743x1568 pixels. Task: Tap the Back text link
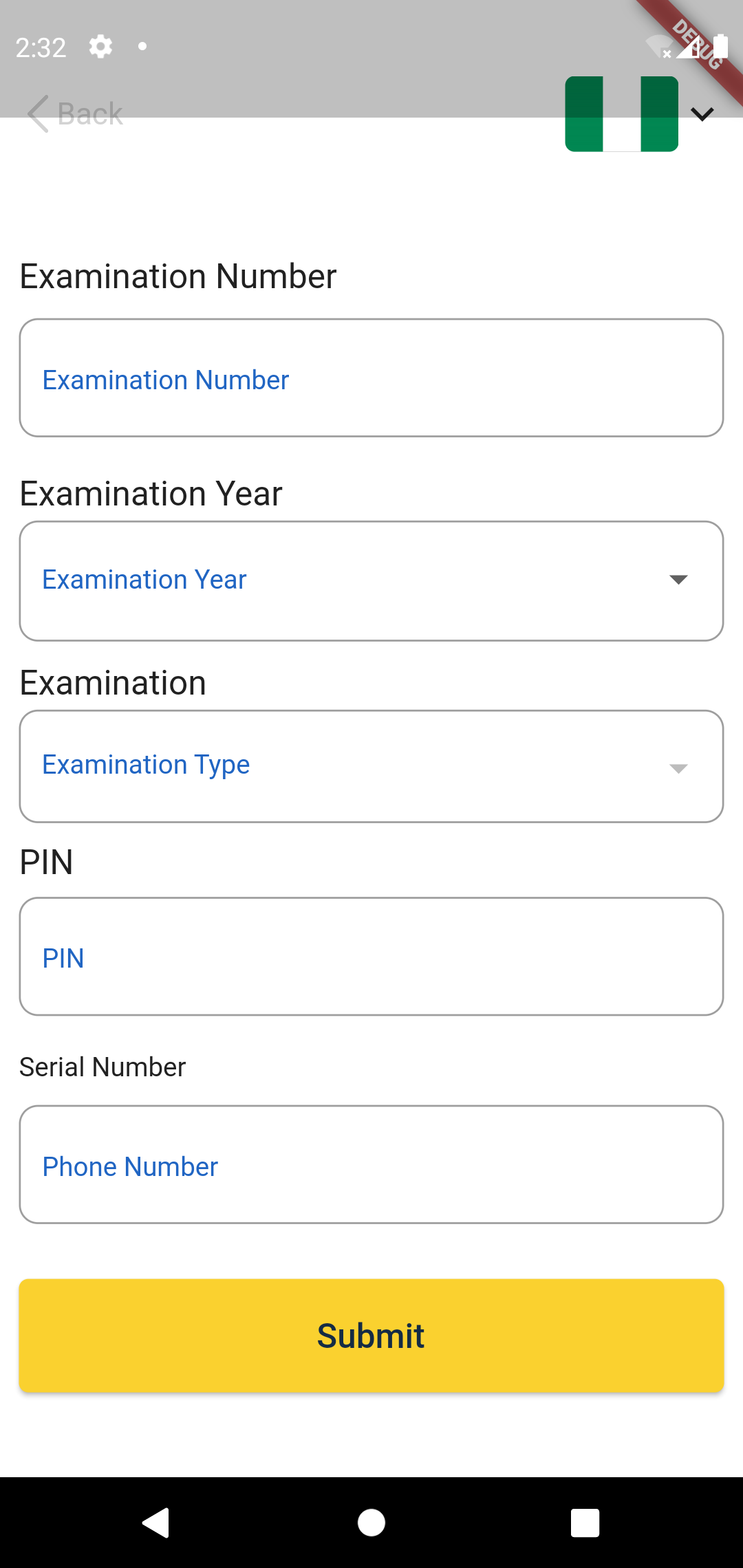[x=90, y=114]
